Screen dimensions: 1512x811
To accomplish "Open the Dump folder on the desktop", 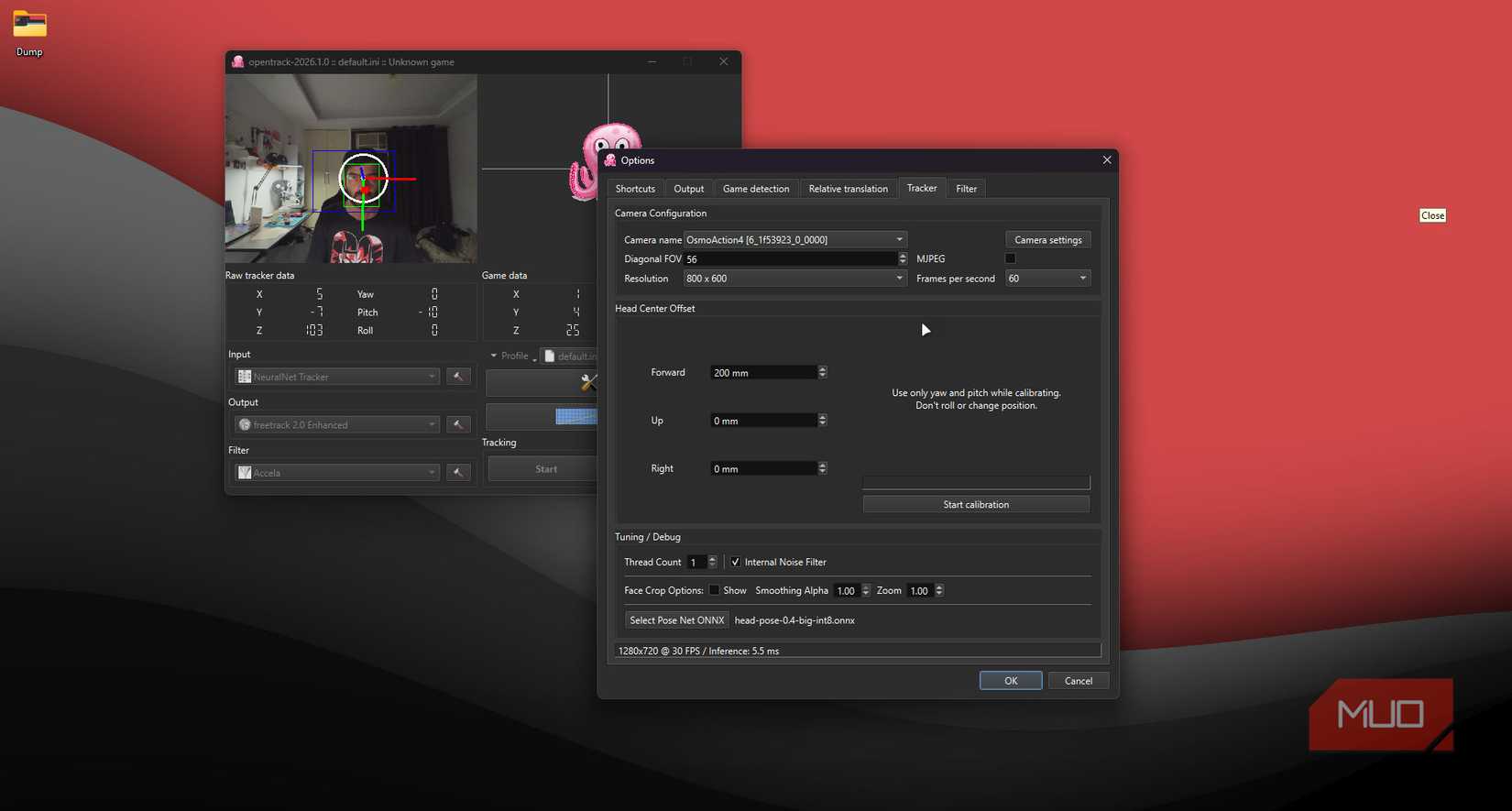I will pos(29,34).
